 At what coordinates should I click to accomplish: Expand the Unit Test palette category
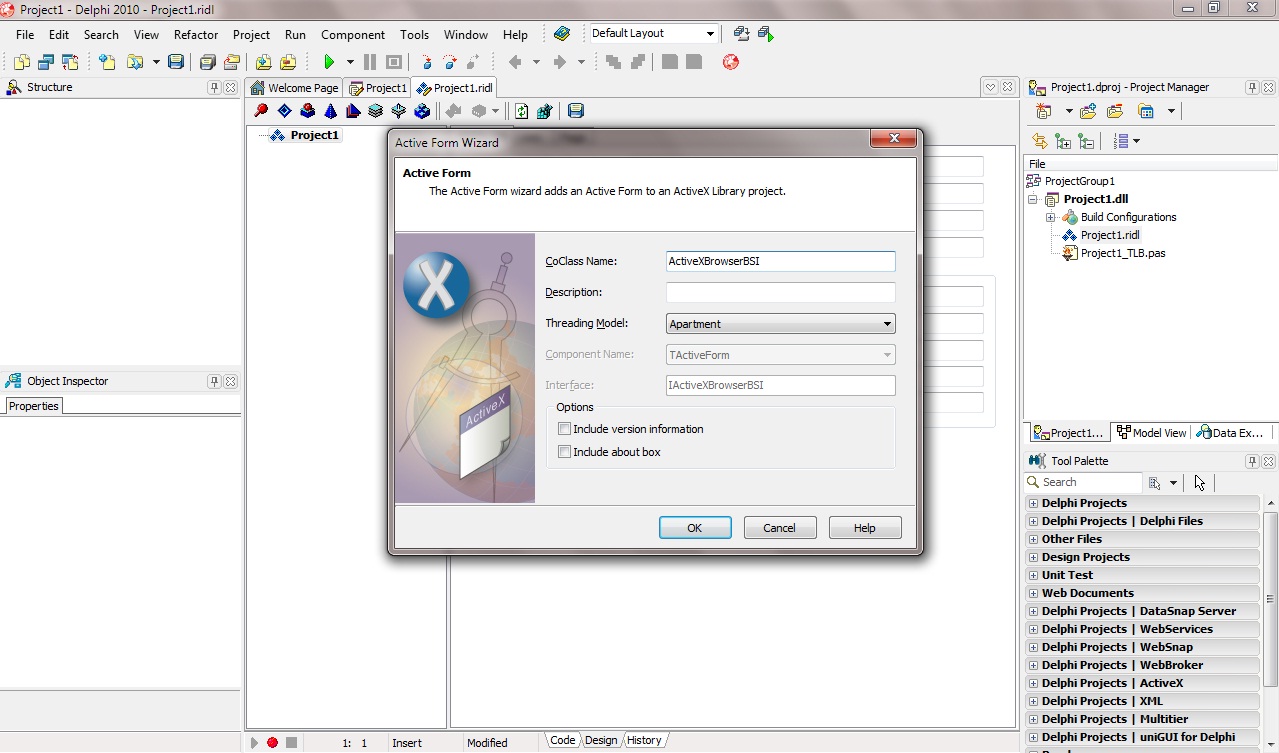[1033, 575]
